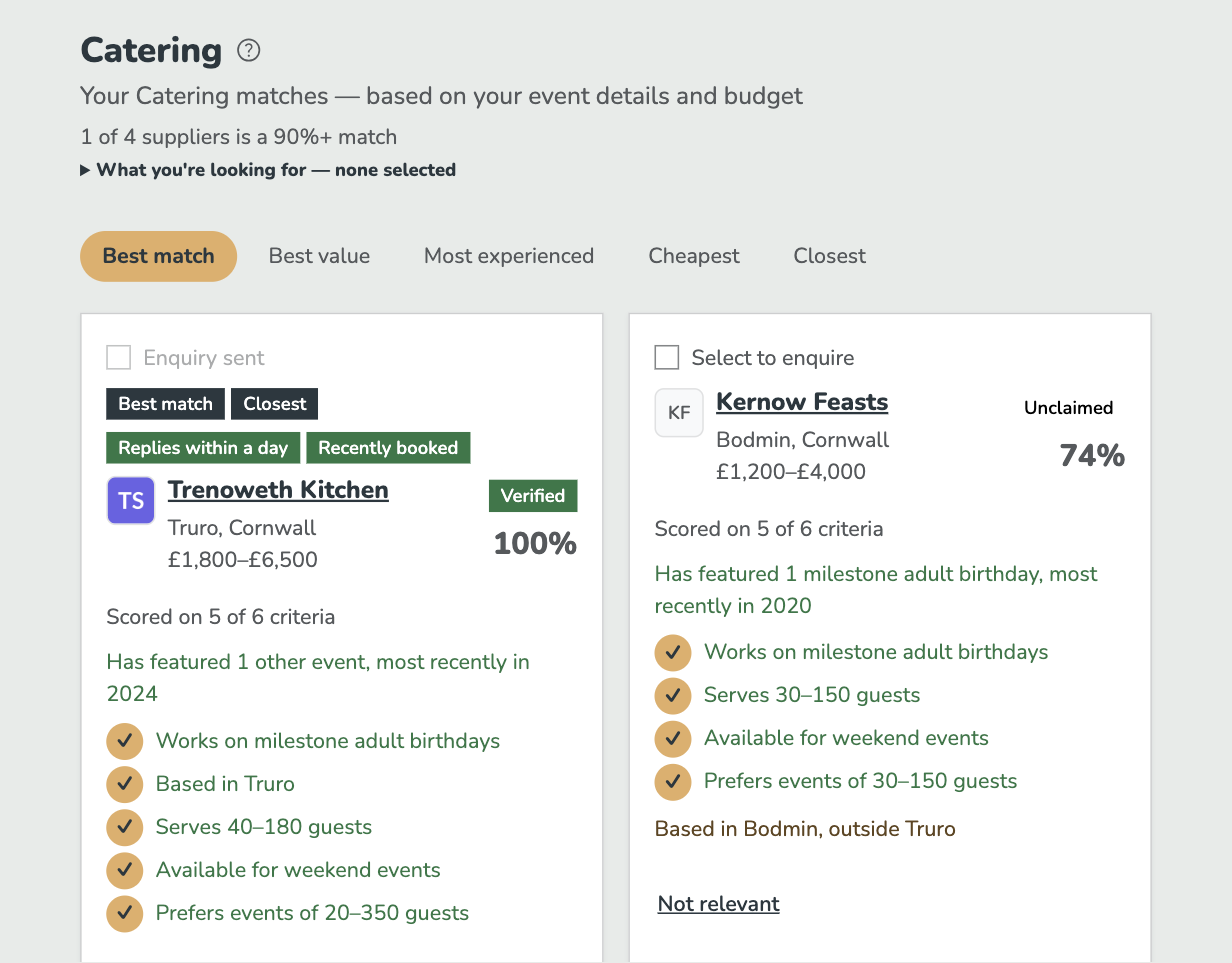Click the check icon beside Prefers events of 30–150 guests

pyautogui.click(x=673, y=781)
